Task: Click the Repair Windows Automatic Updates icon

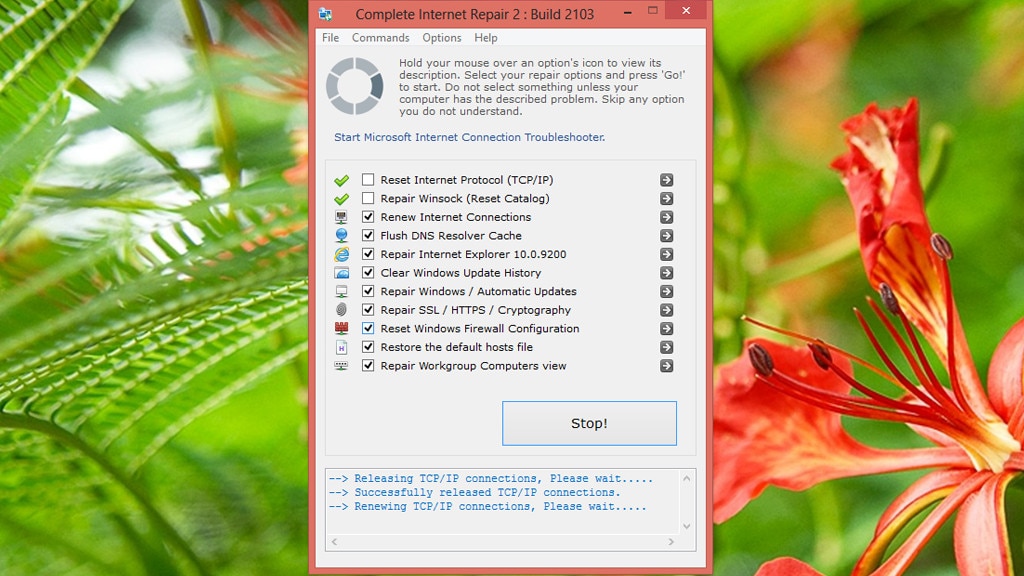Action: tap(341, 291)
